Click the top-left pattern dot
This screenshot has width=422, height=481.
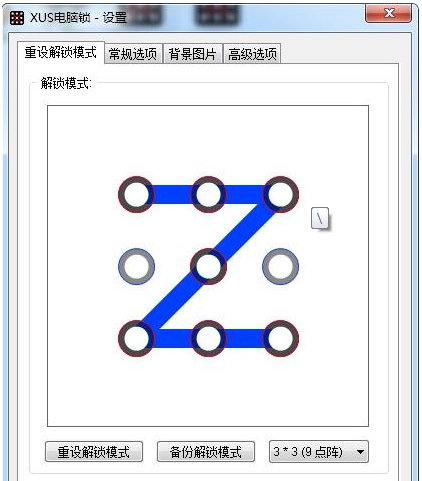pos(136,194)
